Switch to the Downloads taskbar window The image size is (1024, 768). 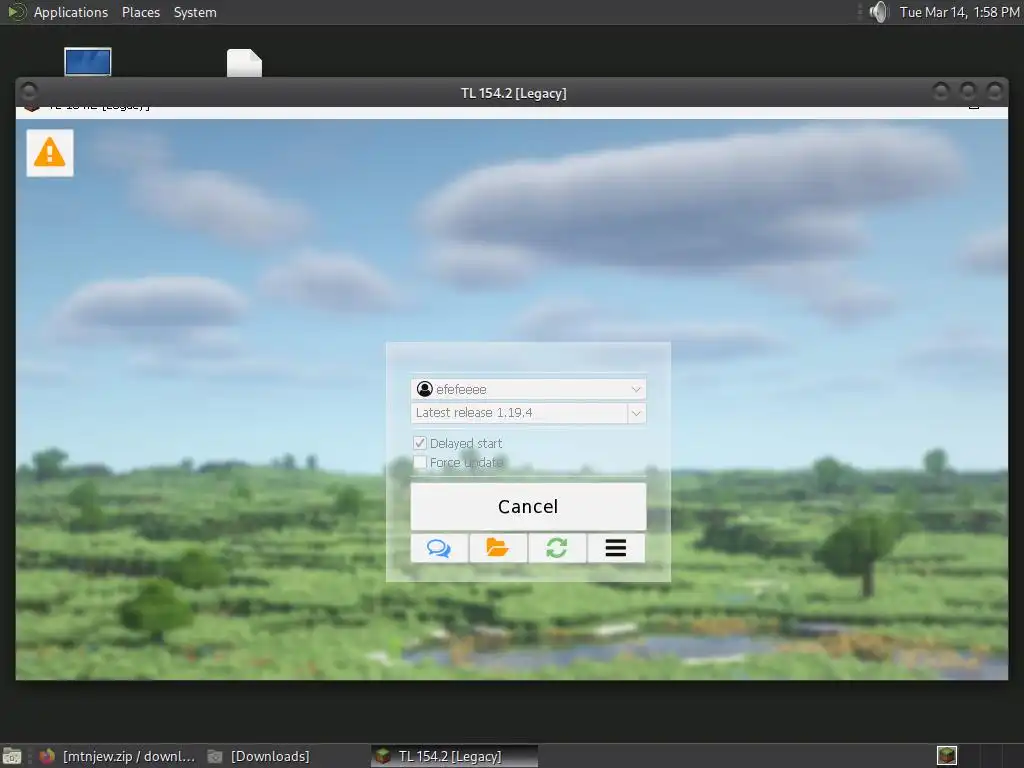coord(259,756)
